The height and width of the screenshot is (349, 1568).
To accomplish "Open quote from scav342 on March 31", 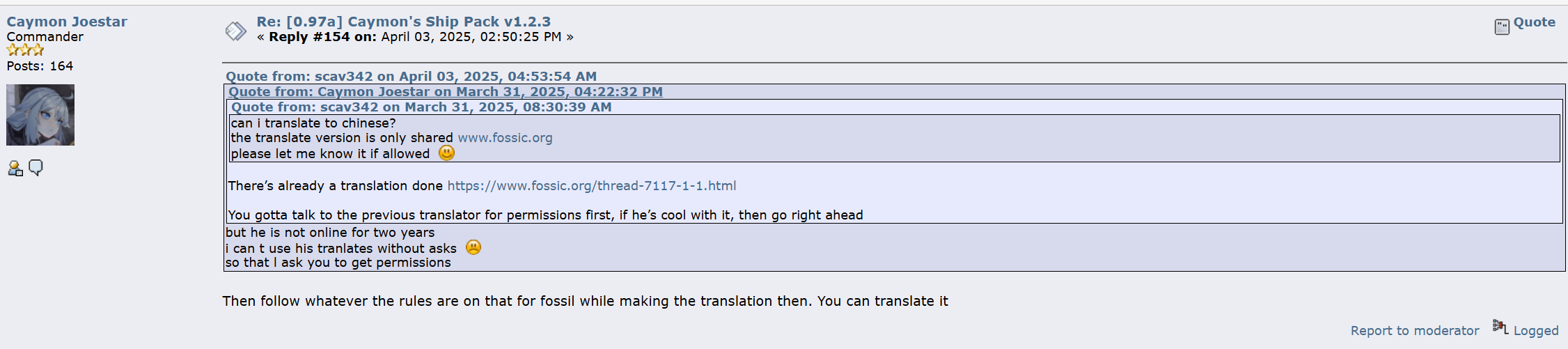I will coord(421,107).
